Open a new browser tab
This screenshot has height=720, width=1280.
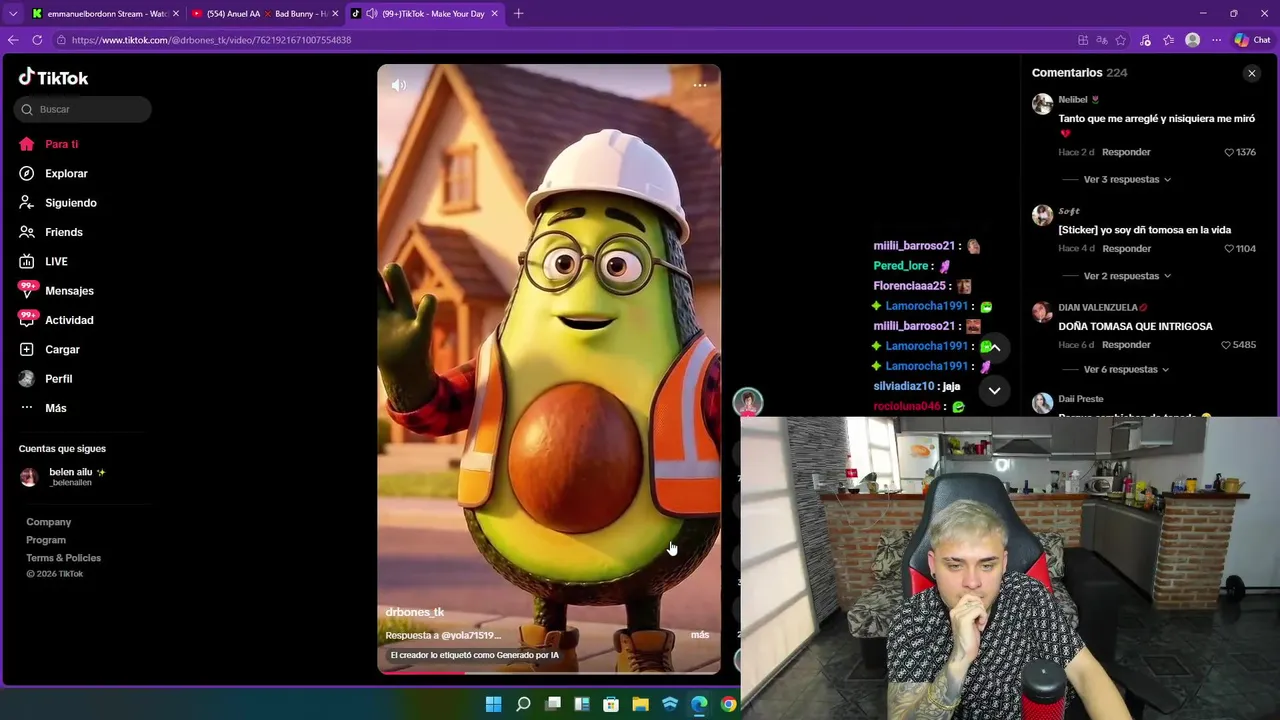click(518, 14)
